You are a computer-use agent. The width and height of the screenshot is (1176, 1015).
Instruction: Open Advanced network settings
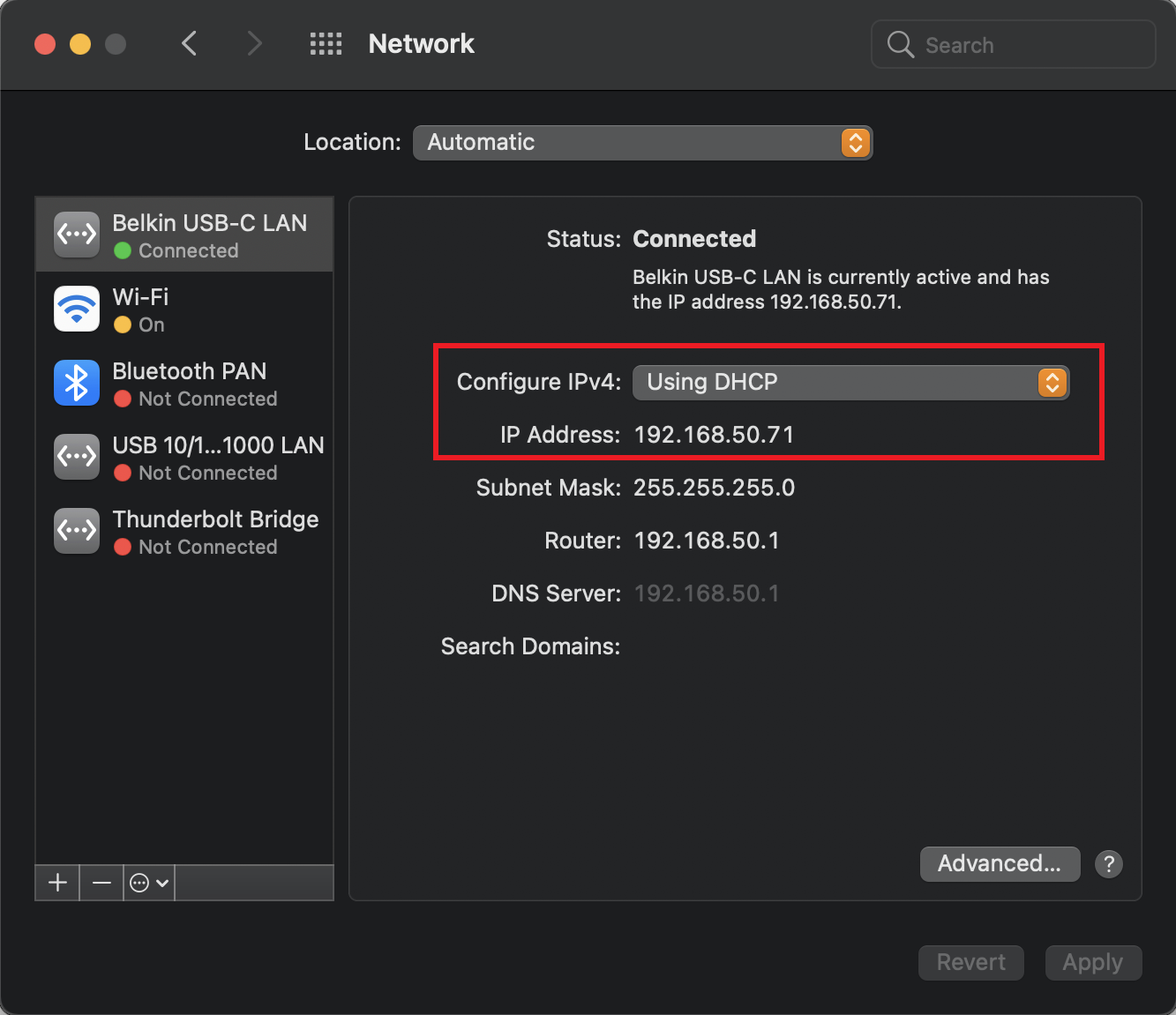click(1000, 864)
